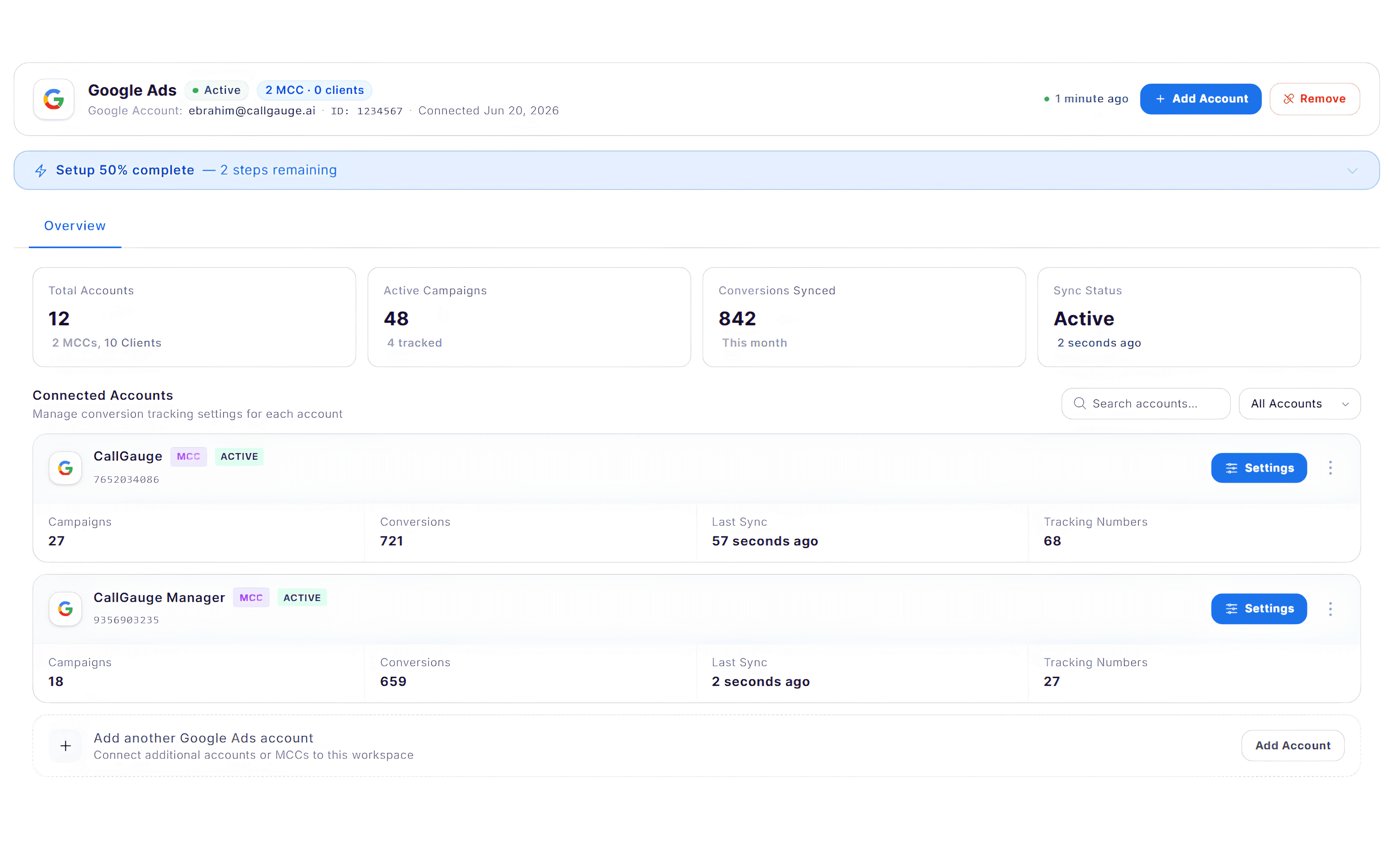Click the CallGauge Manager account name
Viewport: 1389px width, 868px height.
tap(159, 597)
